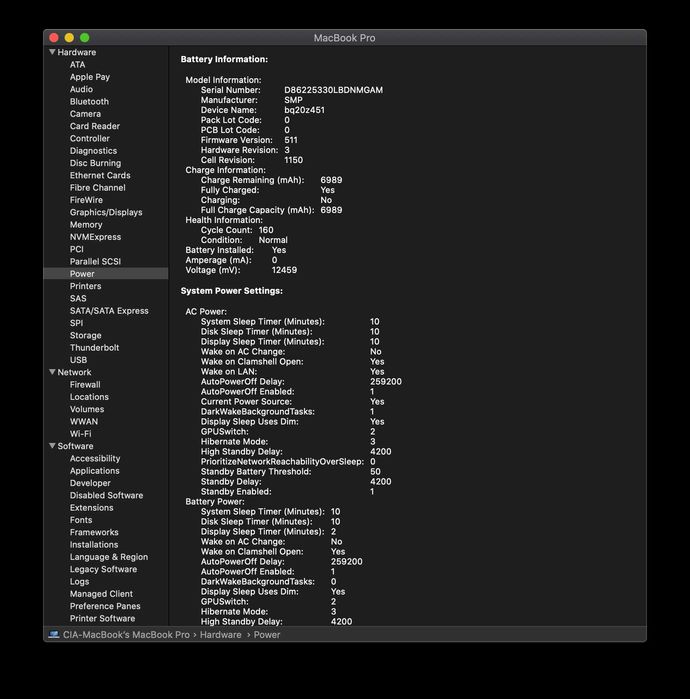Select Ethernet Cards entry
Image resolution: width=690 pixels, height=699 pixels.
[x=100, y=176]
